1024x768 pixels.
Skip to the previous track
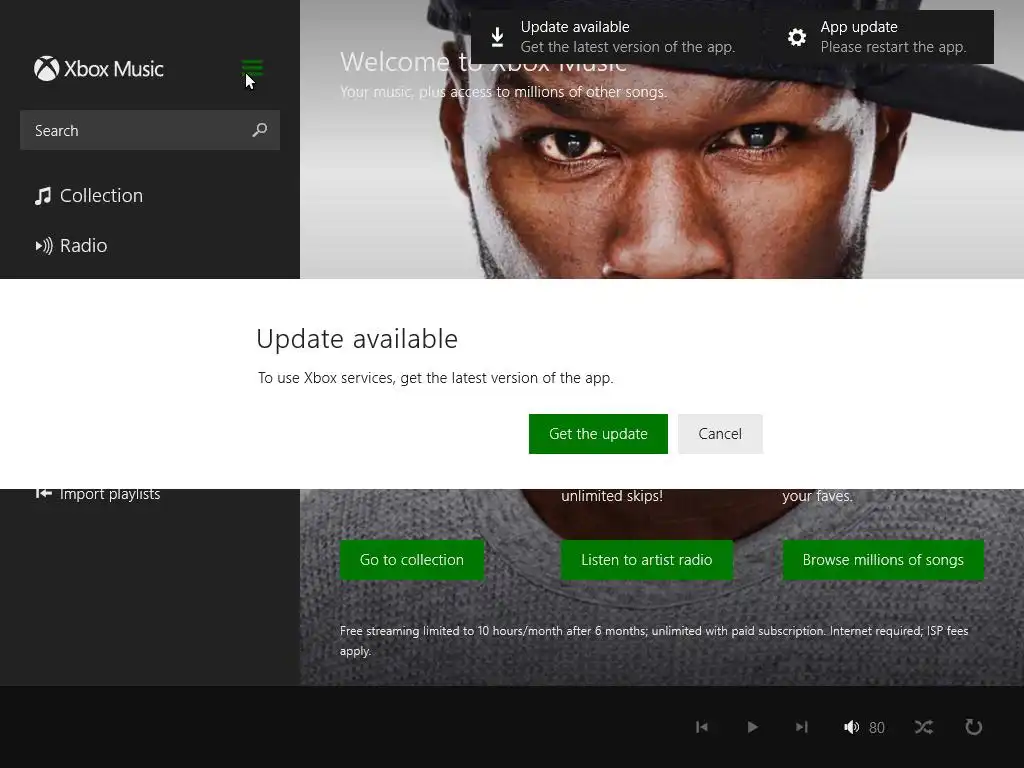(702, 727)
